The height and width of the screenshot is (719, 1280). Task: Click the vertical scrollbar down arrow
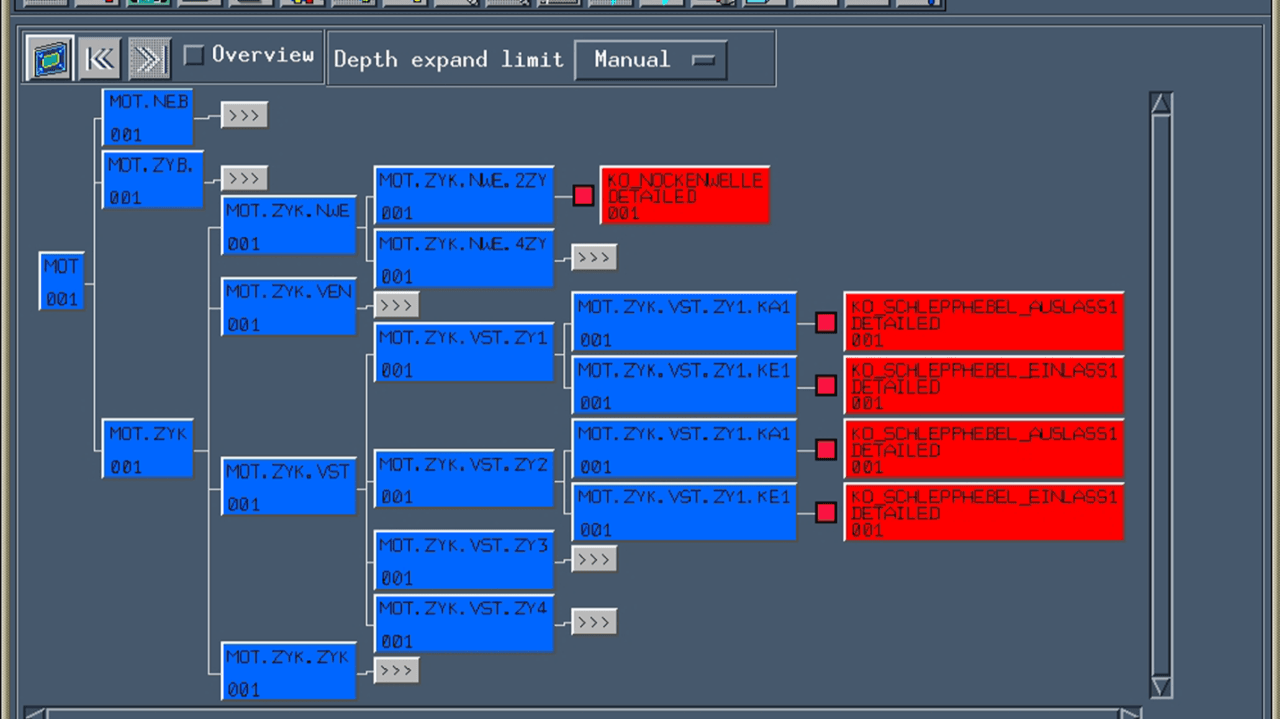[1161, 686]
